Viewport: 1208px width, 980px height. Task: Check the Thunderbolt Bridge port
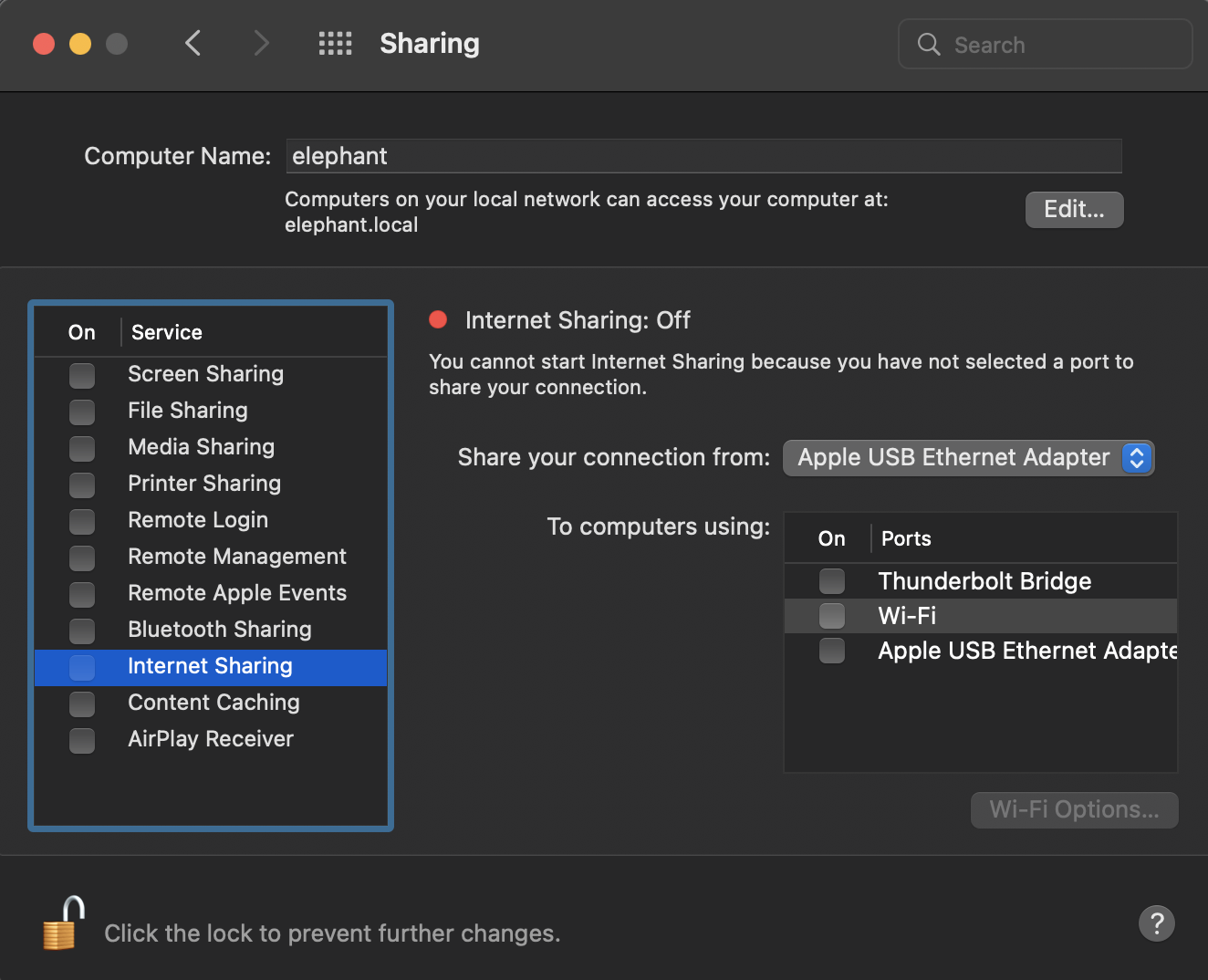(x=831, y=581)
